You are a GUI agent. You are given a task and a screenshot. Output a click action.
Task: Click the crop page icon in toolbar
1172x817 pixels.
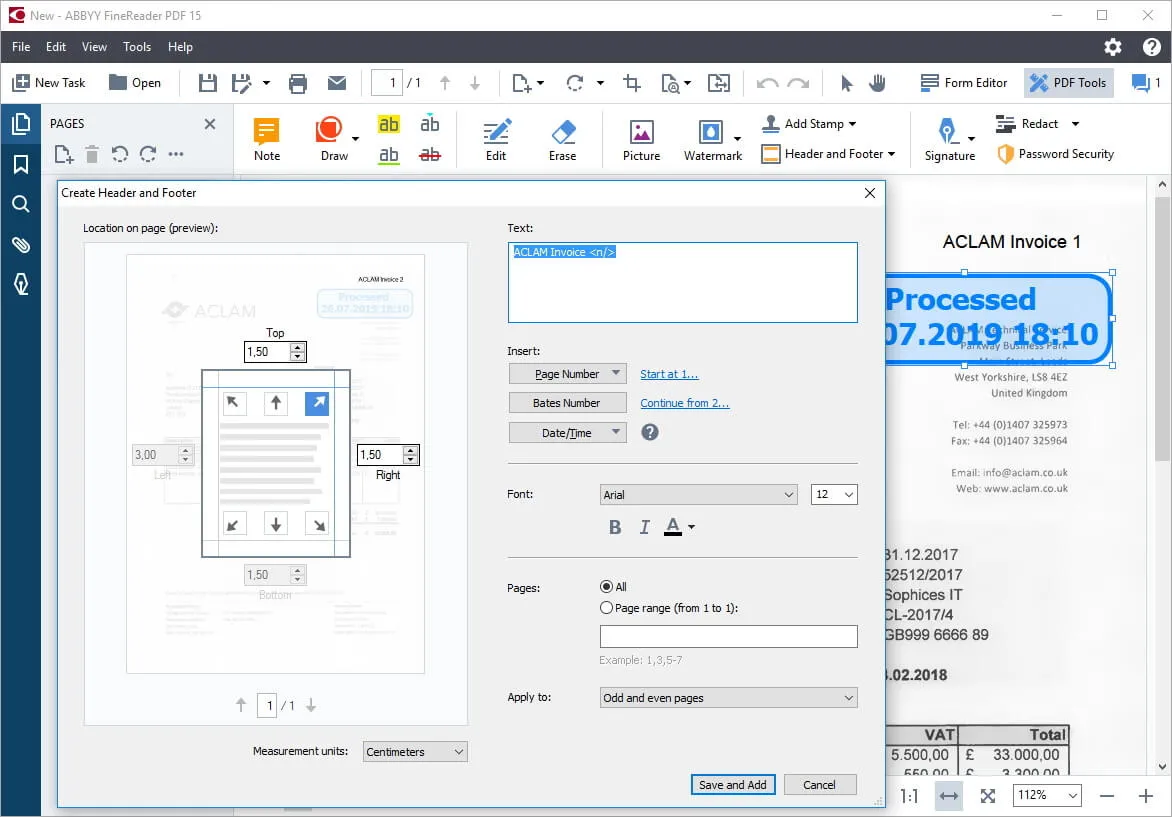pyautogui.click(x=632, y=83)
